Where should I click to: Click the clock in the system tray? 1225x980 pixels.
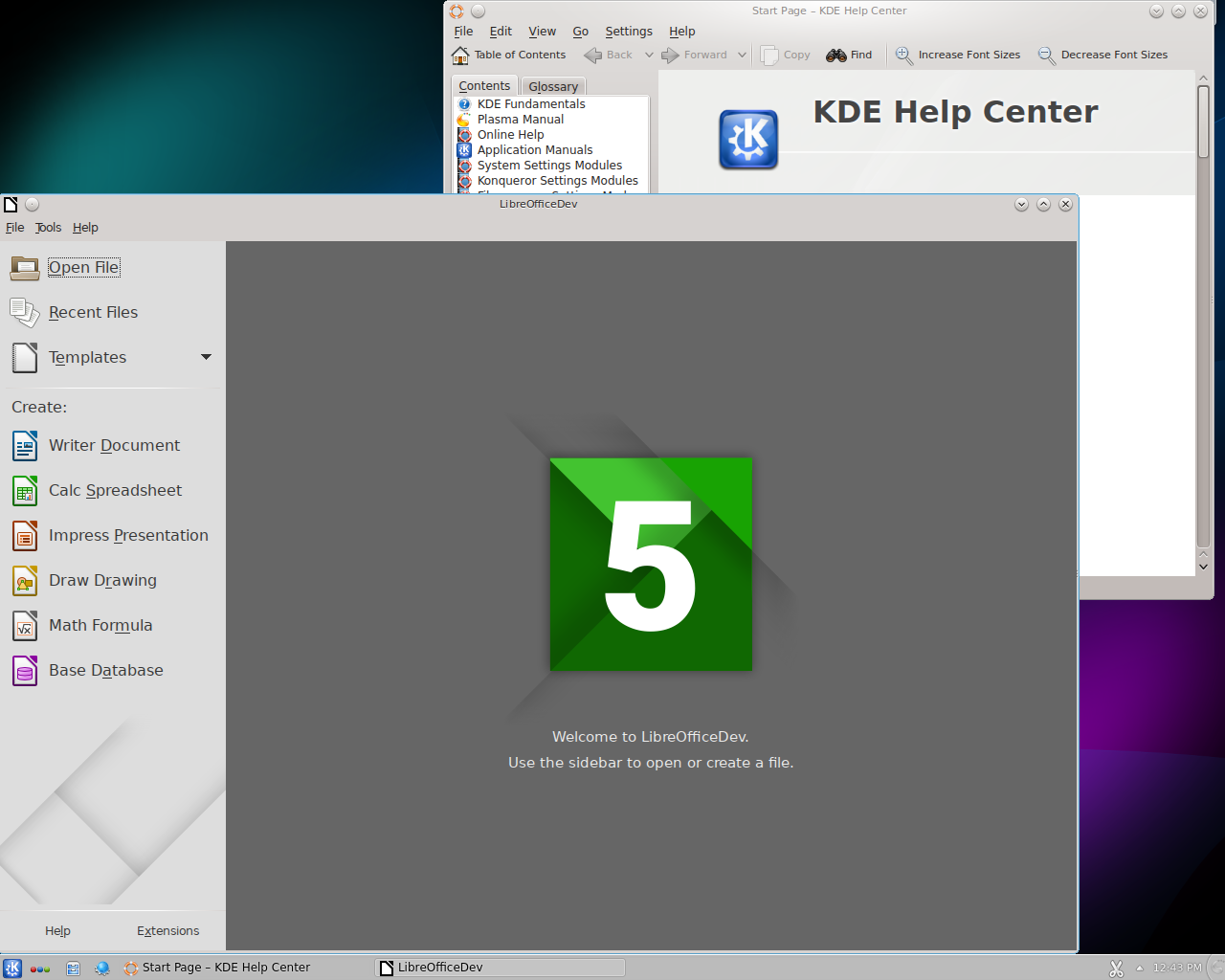tap(1177, 968)
